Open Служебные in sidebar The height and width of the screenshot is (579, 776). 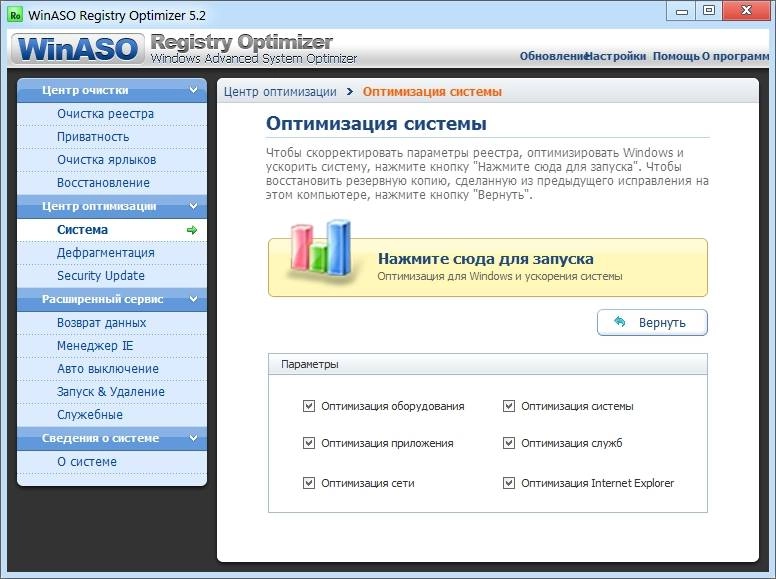pyautogui.click(x=112, y=415)
